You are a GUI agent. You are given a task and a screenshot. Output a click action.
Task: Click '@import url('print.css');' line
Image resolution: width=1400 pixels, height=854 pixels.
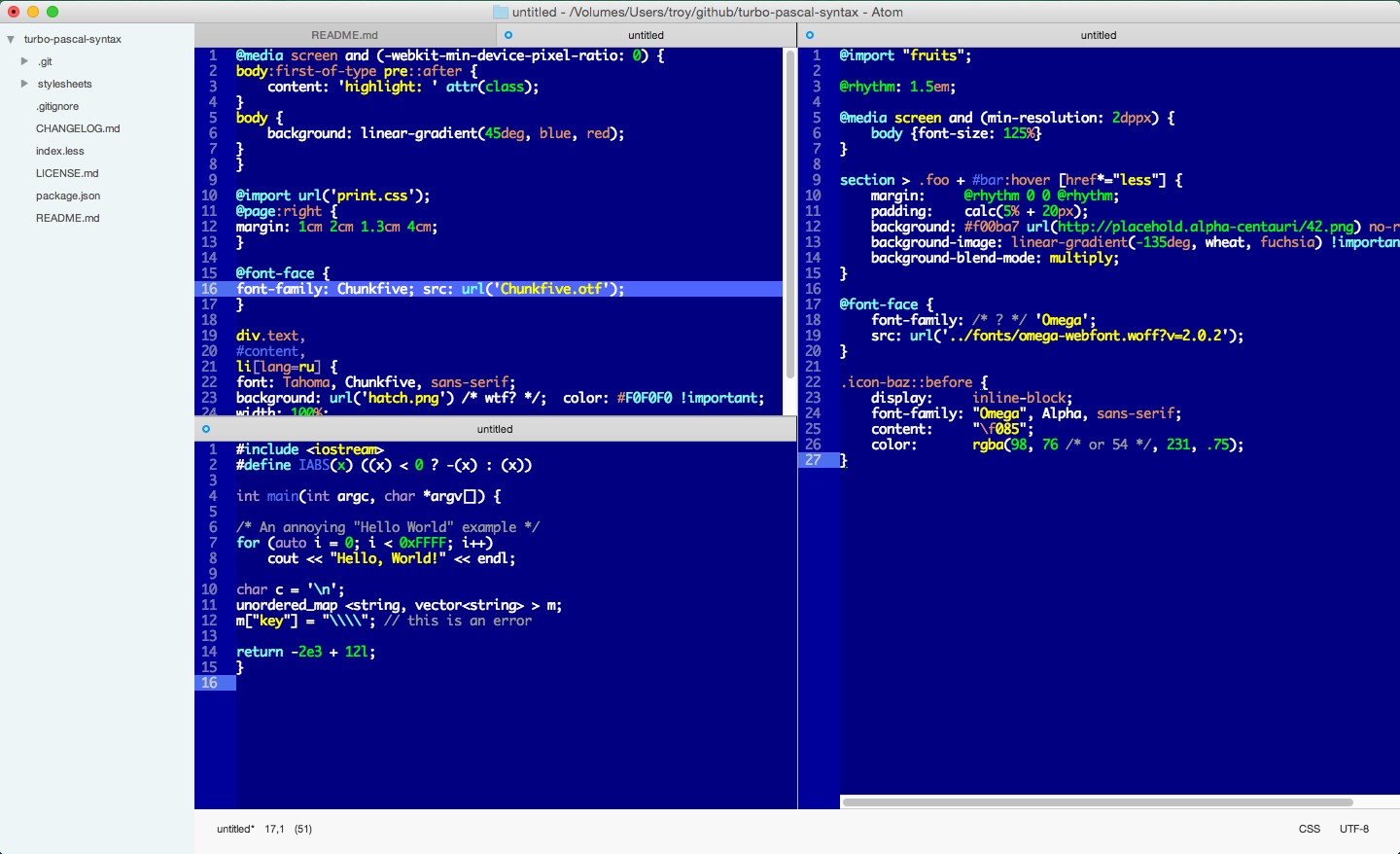(332, 196)
